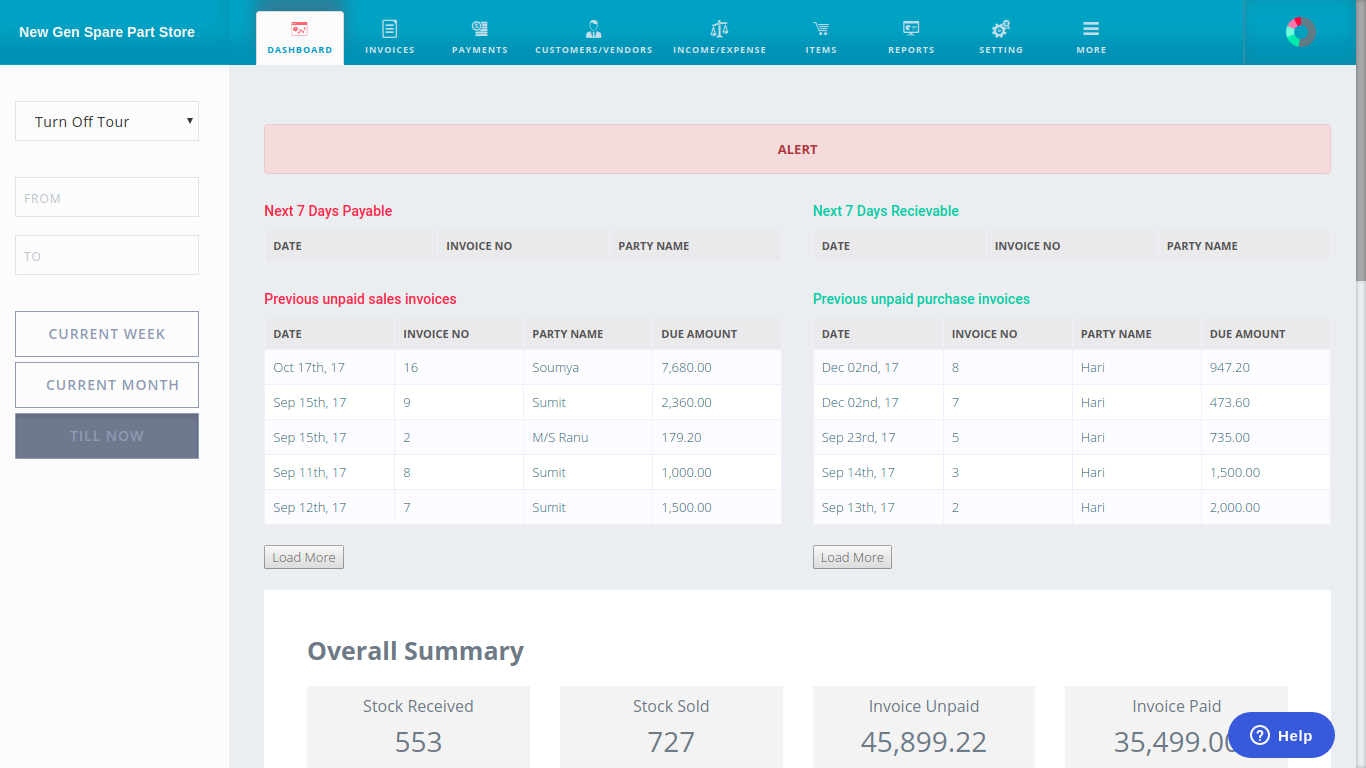Click the 7,680.00 due amount
Screen dimensions: 1366x768
click(686, 367)
